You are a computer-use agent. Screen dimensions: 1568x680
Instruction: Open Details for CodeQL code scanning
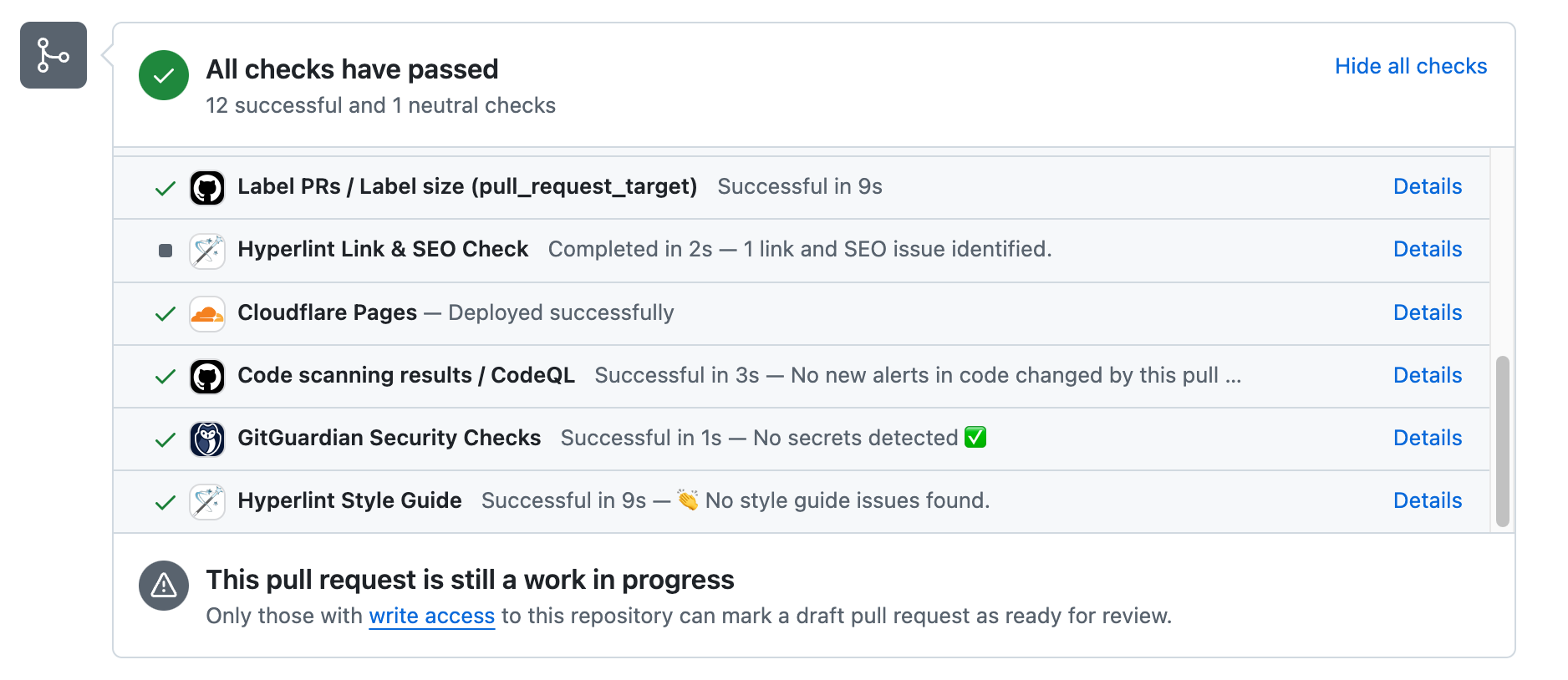1427,375
